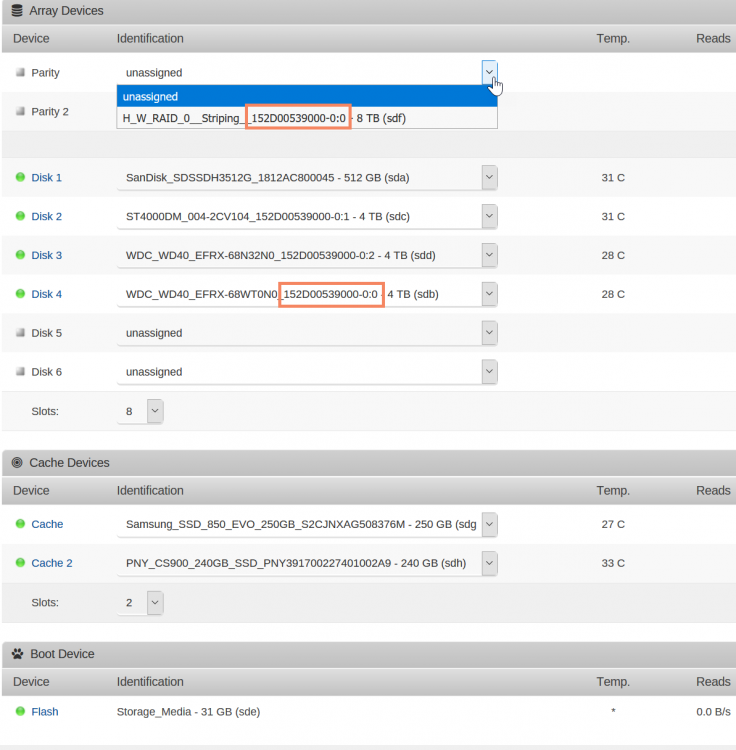
Task: Open the Disk 1 link
Action: (46, 177)
